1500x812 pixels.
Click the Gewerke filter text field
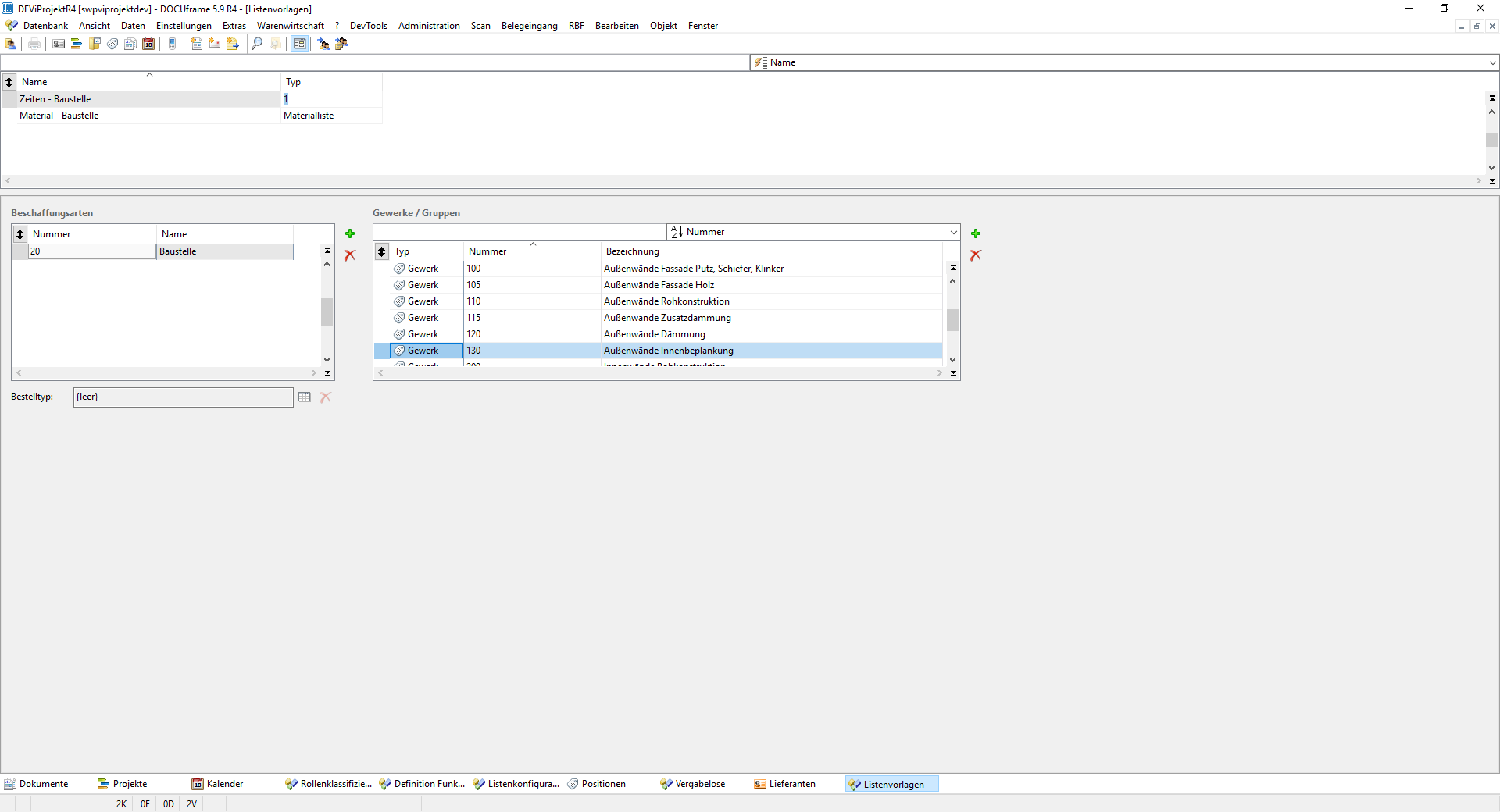520,232
